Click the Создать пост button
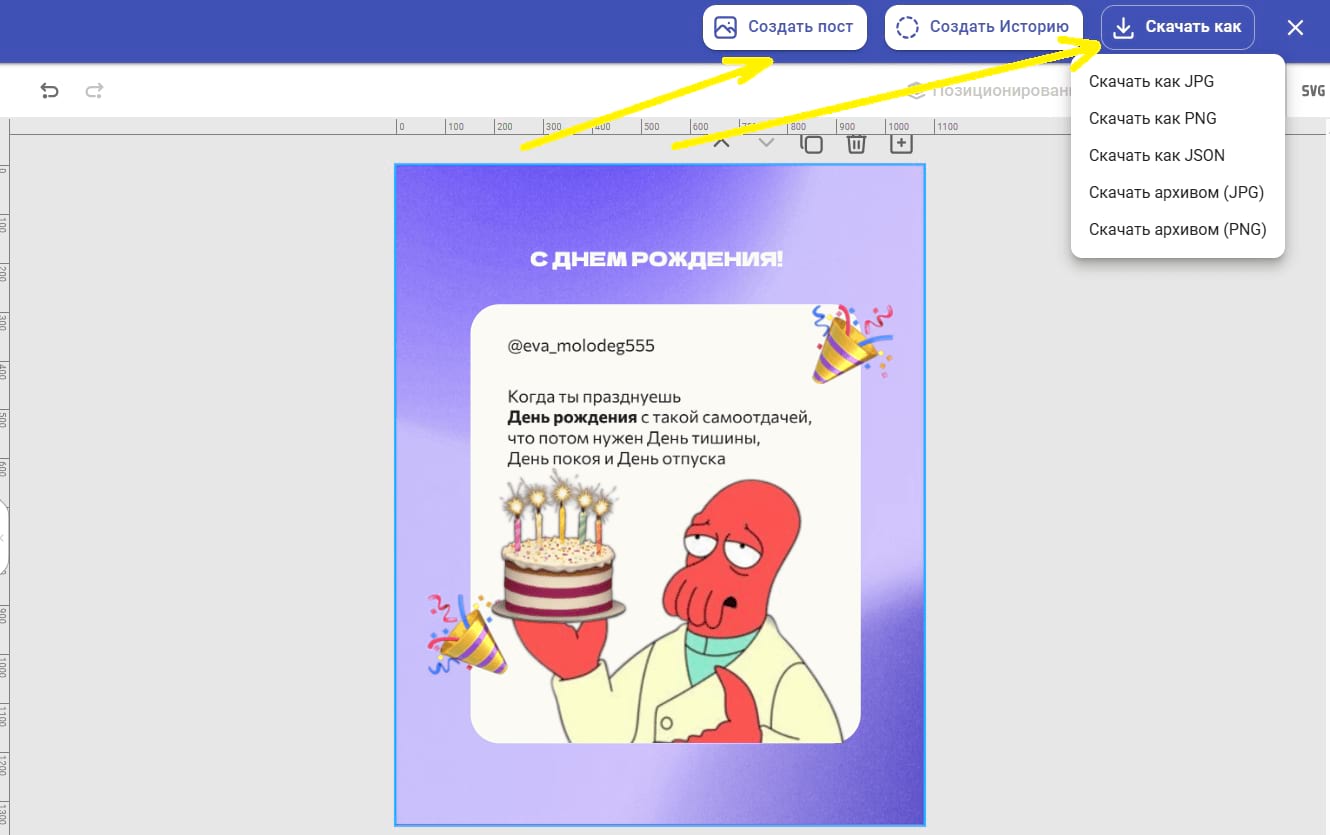Image resolution: width=1330 pixels, height=835 pixels. pyautogui.click(x=785, y=27)
